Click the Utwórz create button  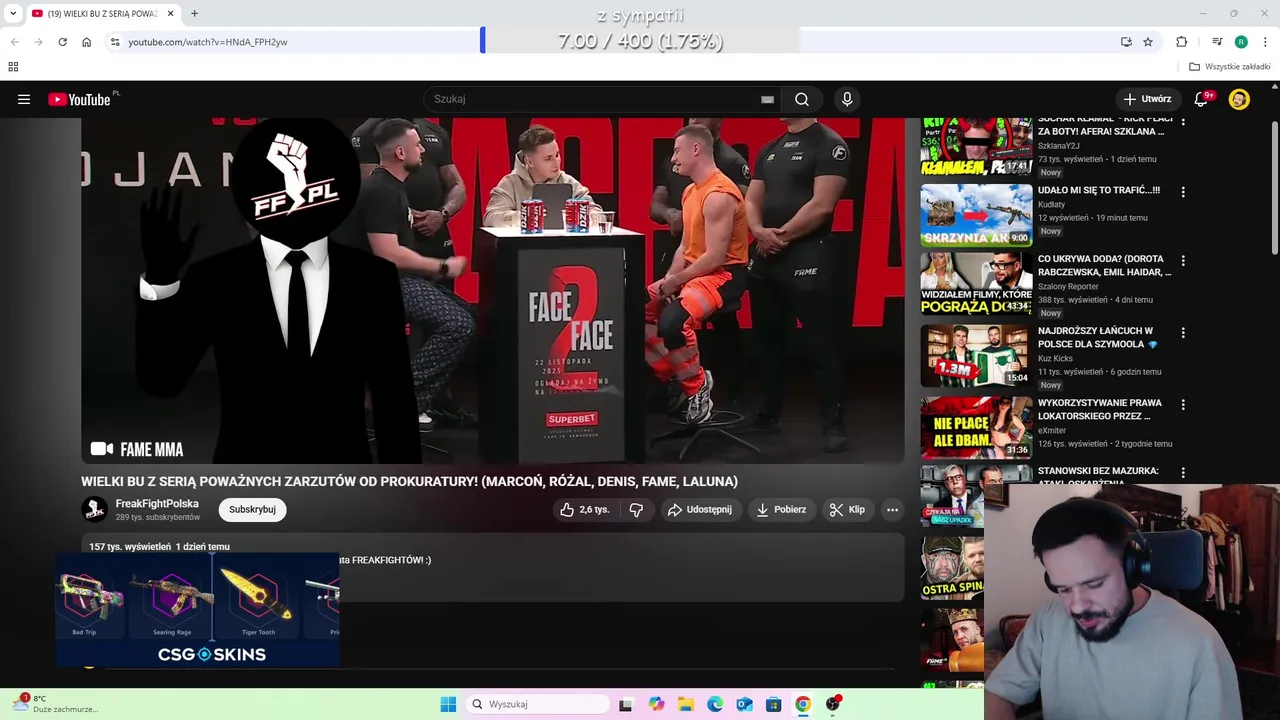click(x=1147, y=99)
